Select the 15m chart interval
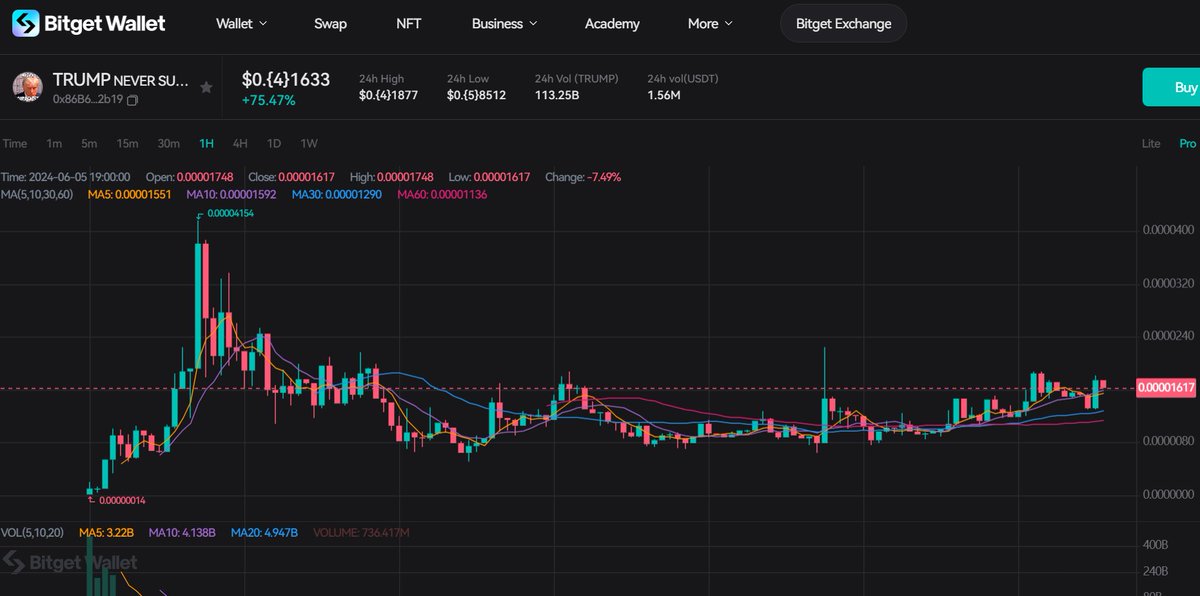 pyautogui.click(x=127, y=143)
